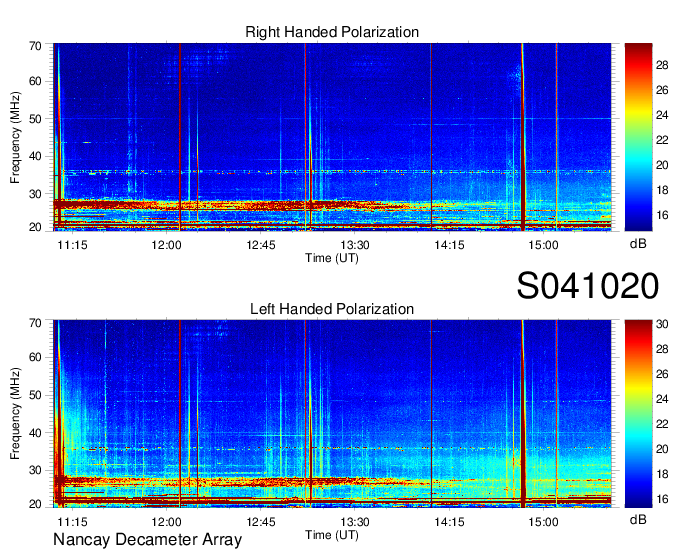The height and width of the screenshot is (552, 680).
Task: Click the 13:30 time tick under Right Handed plot
Action: click(x=355, y=245)
